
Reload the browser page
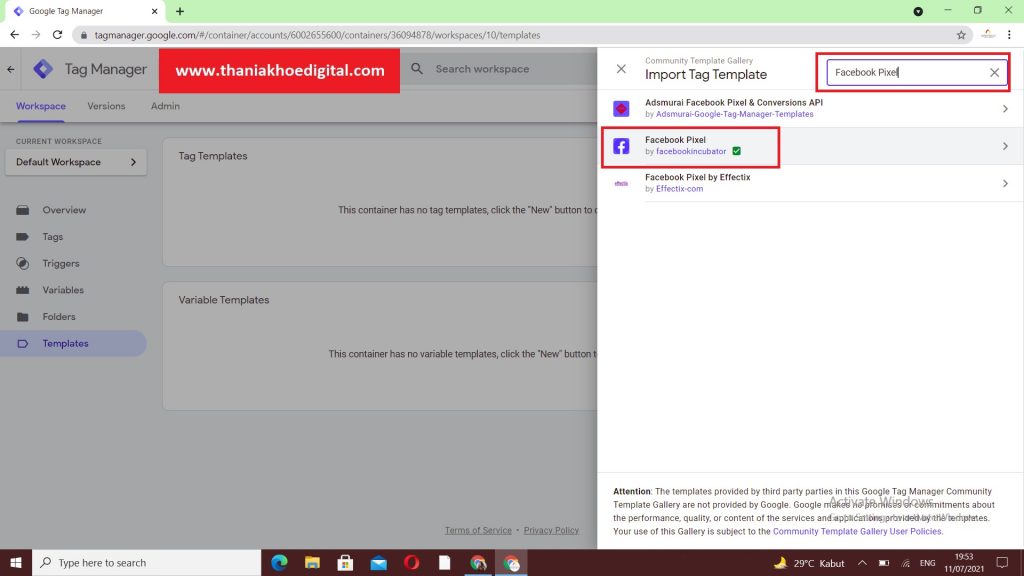pyautogui.click(x=57, y=35)
